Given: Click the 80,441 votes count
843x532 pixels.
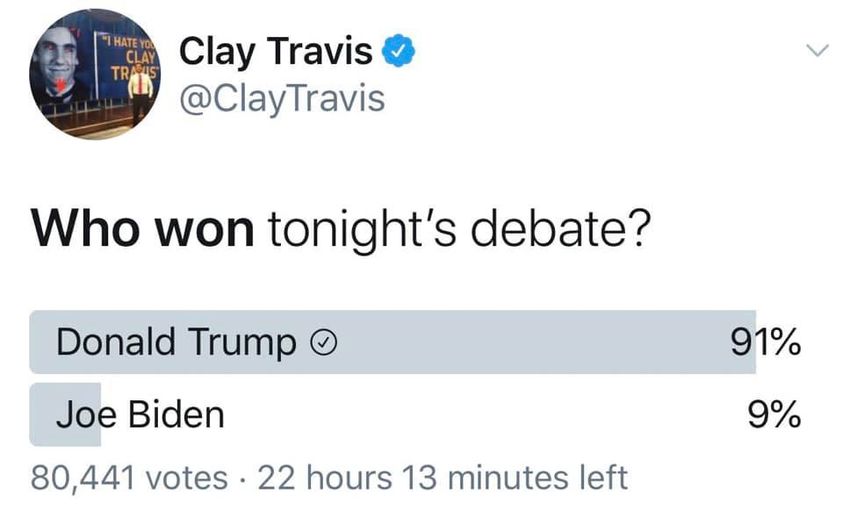Looking at the screenshot, I should (130, 477).
